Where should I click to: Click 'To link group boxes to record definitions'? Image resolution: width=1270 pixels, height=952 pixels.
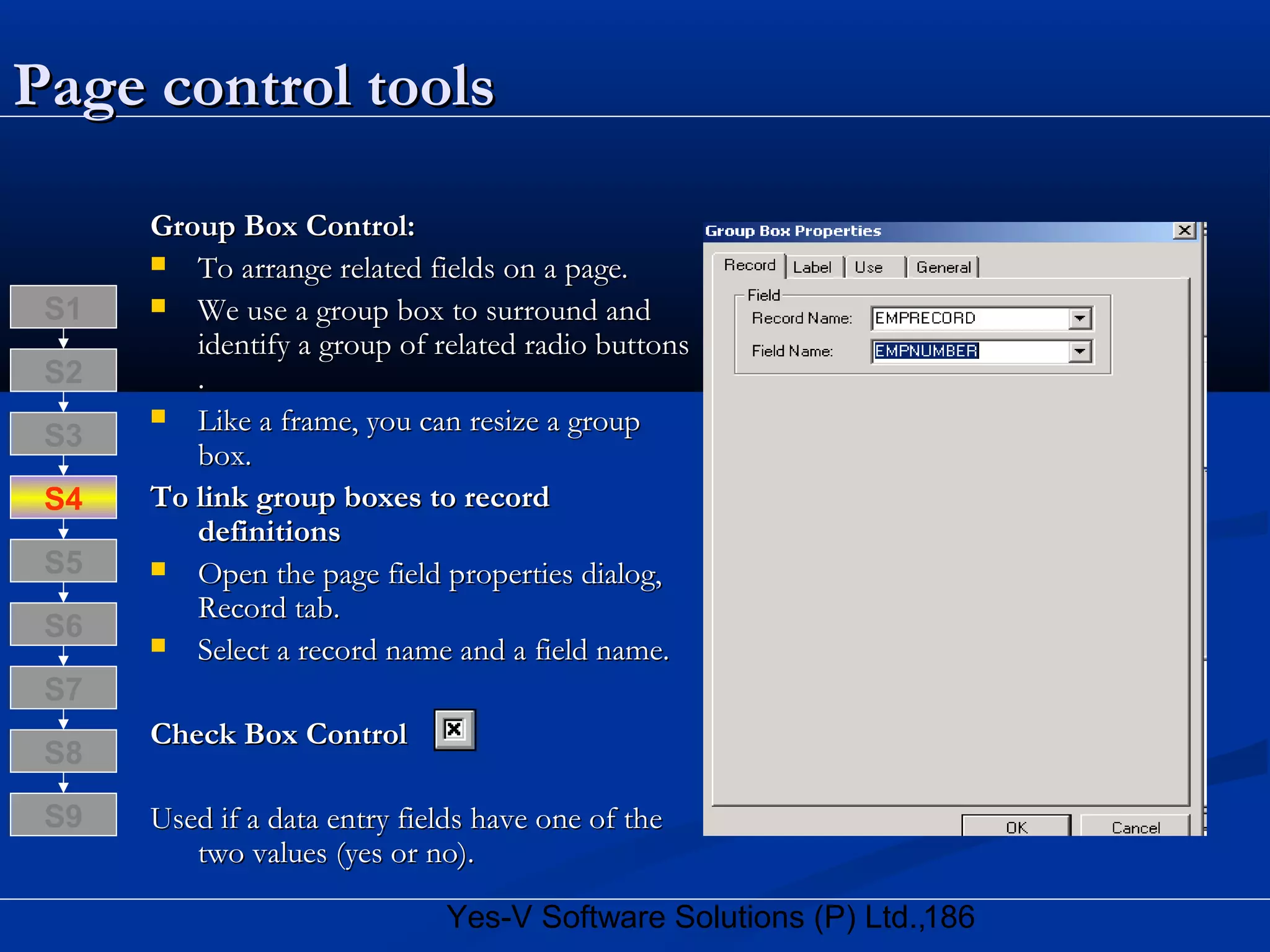(x=350, y=514)
